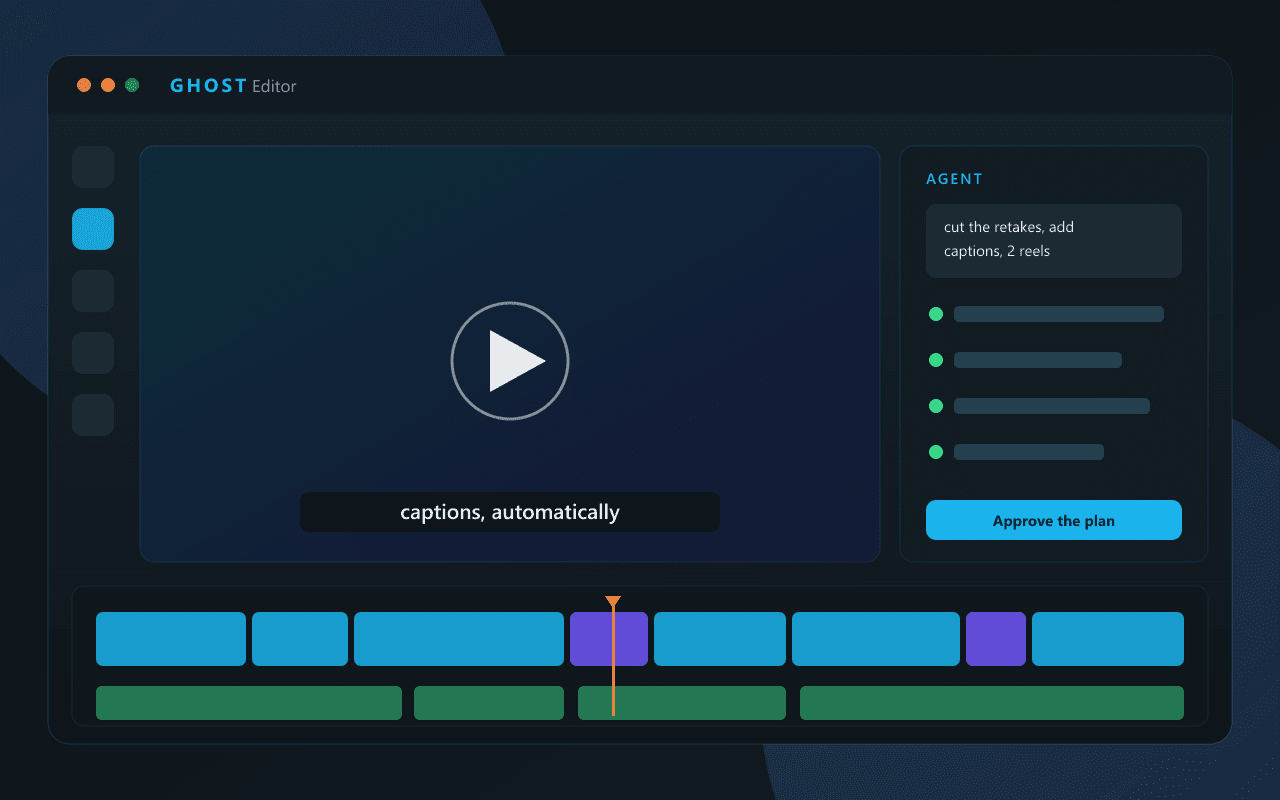The image size is (1280, 800).
Task: Select the first green clip in the bottom track
Action: tap(249, 703)
